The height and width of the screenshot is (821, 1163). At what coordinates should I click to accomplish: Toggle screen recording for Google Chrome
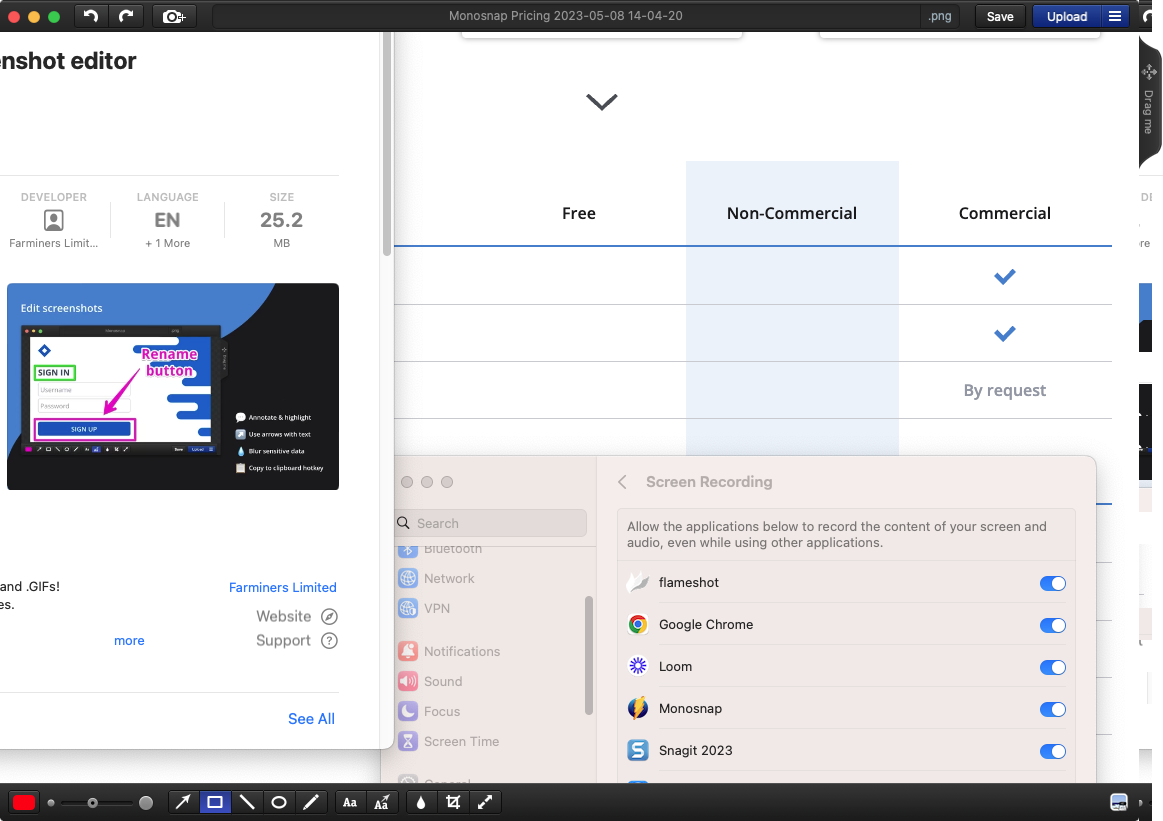(x=1052, y=625)
